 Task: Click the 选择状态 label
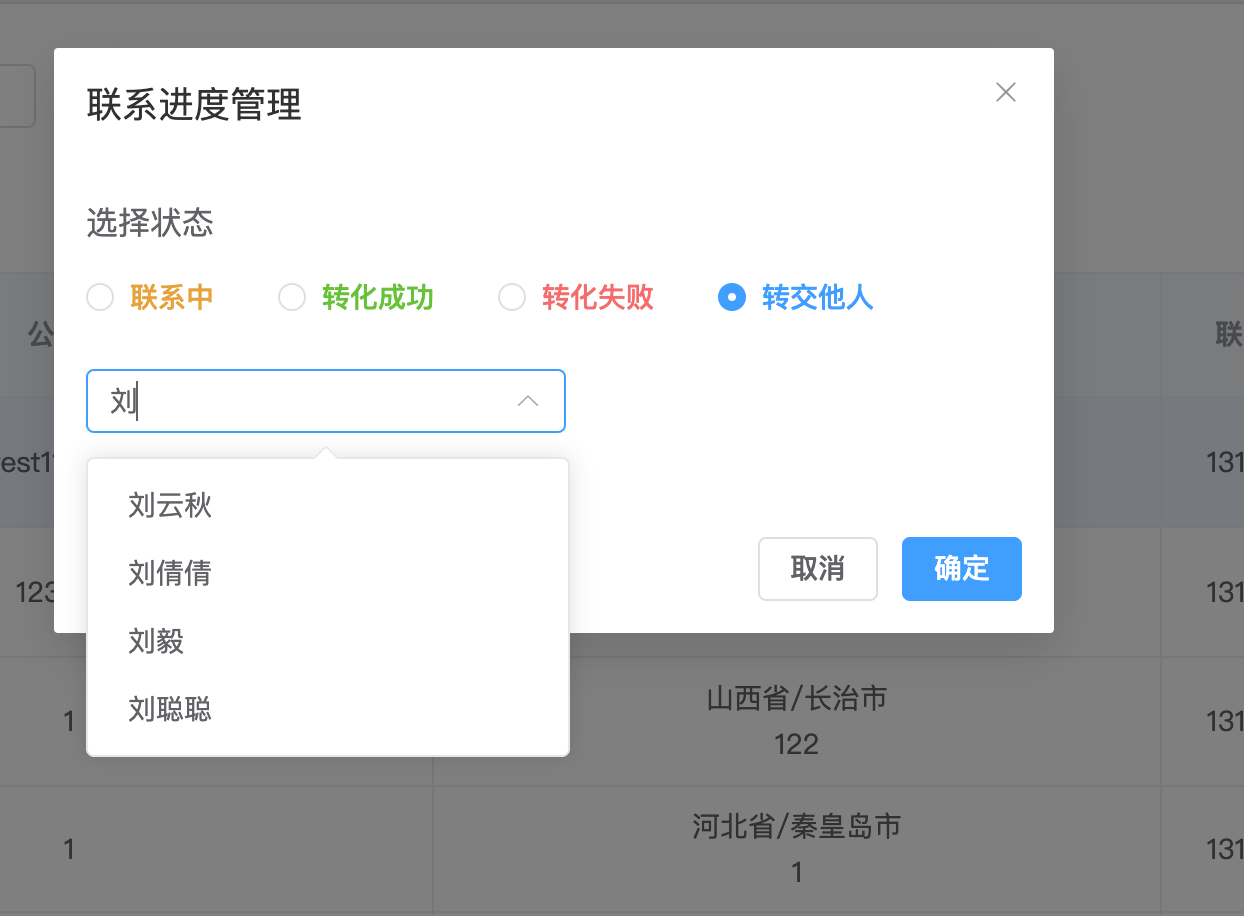[x=150, y=223]
